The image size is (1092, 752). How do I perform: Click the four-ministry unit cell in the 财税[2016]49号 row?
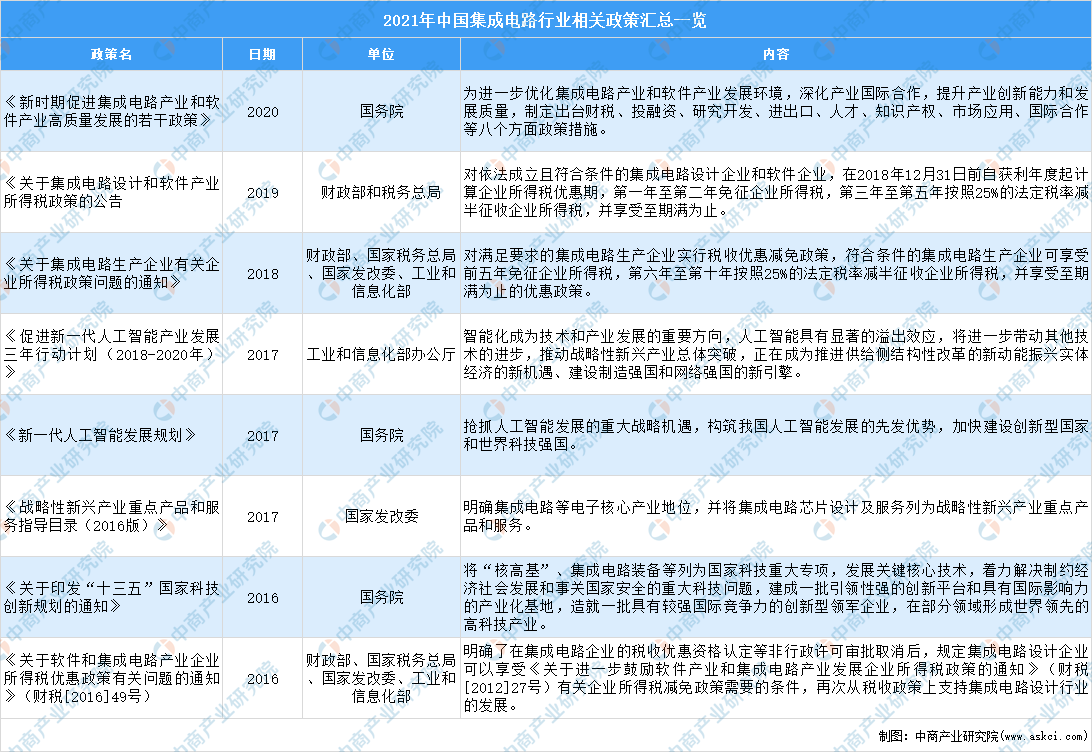point(381,678)
